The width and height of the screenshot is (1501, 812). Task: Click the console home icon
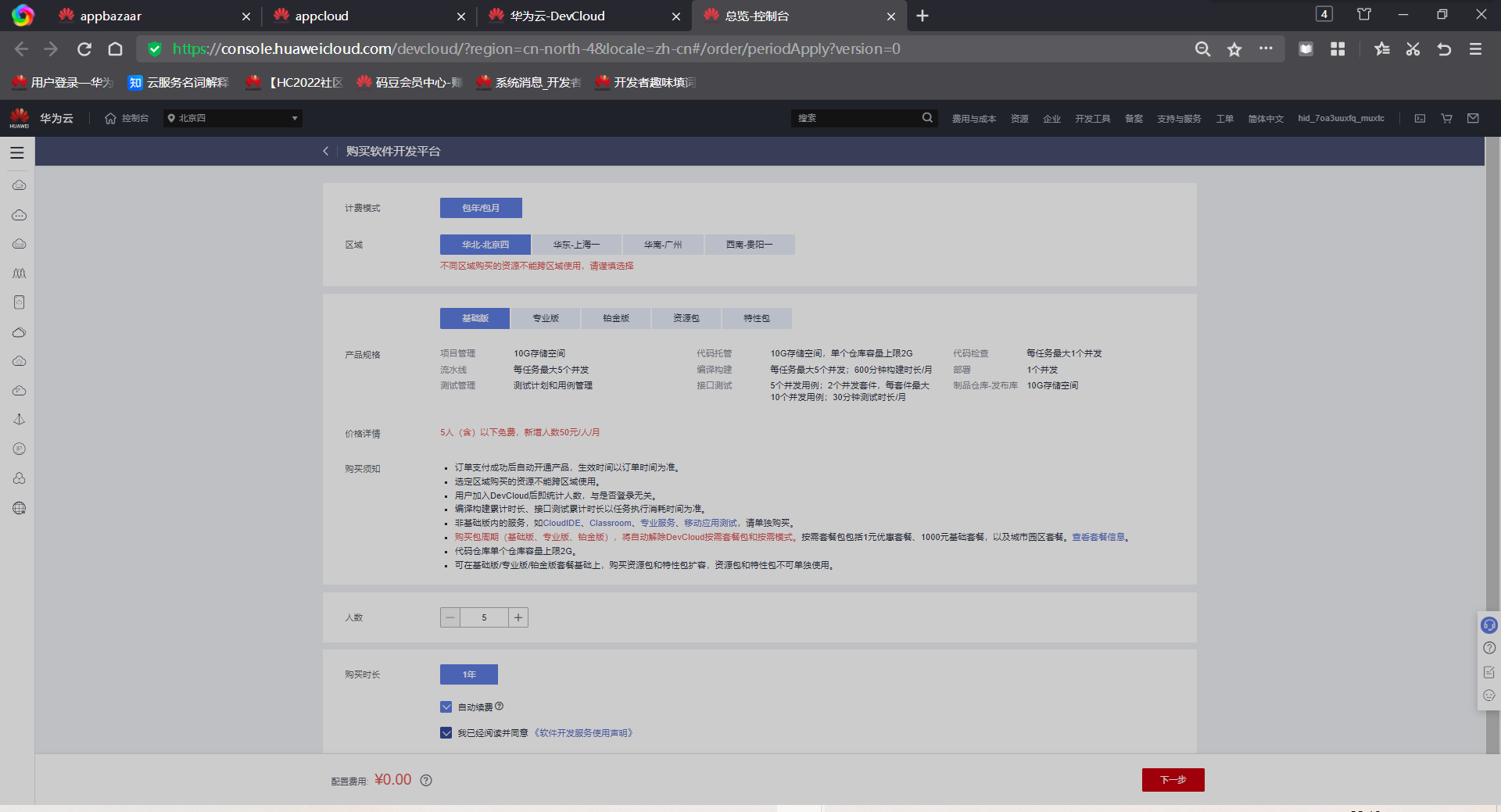coord(110,118)
